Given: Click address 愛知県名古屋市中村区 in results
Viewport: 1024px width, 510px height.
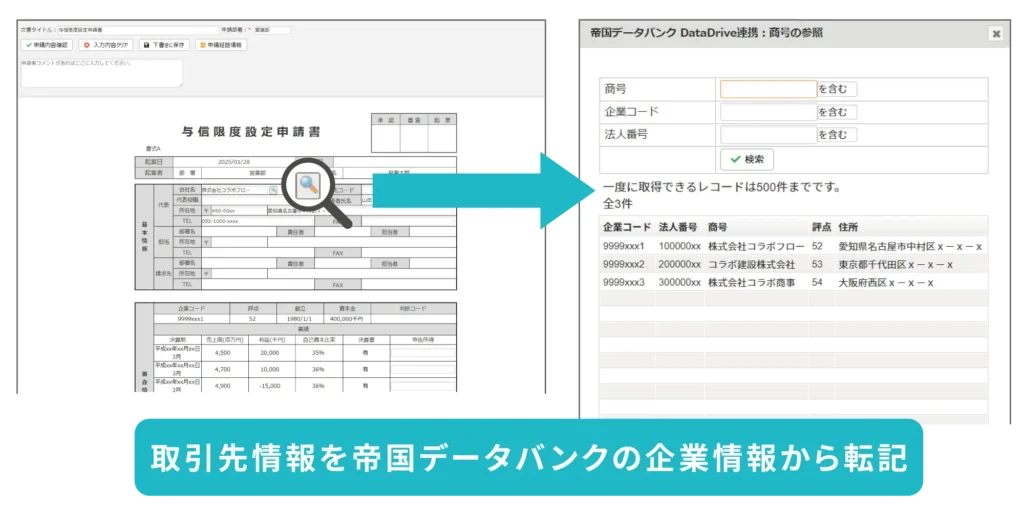Looking at the screenshot, I should click(x=910, y=247).
